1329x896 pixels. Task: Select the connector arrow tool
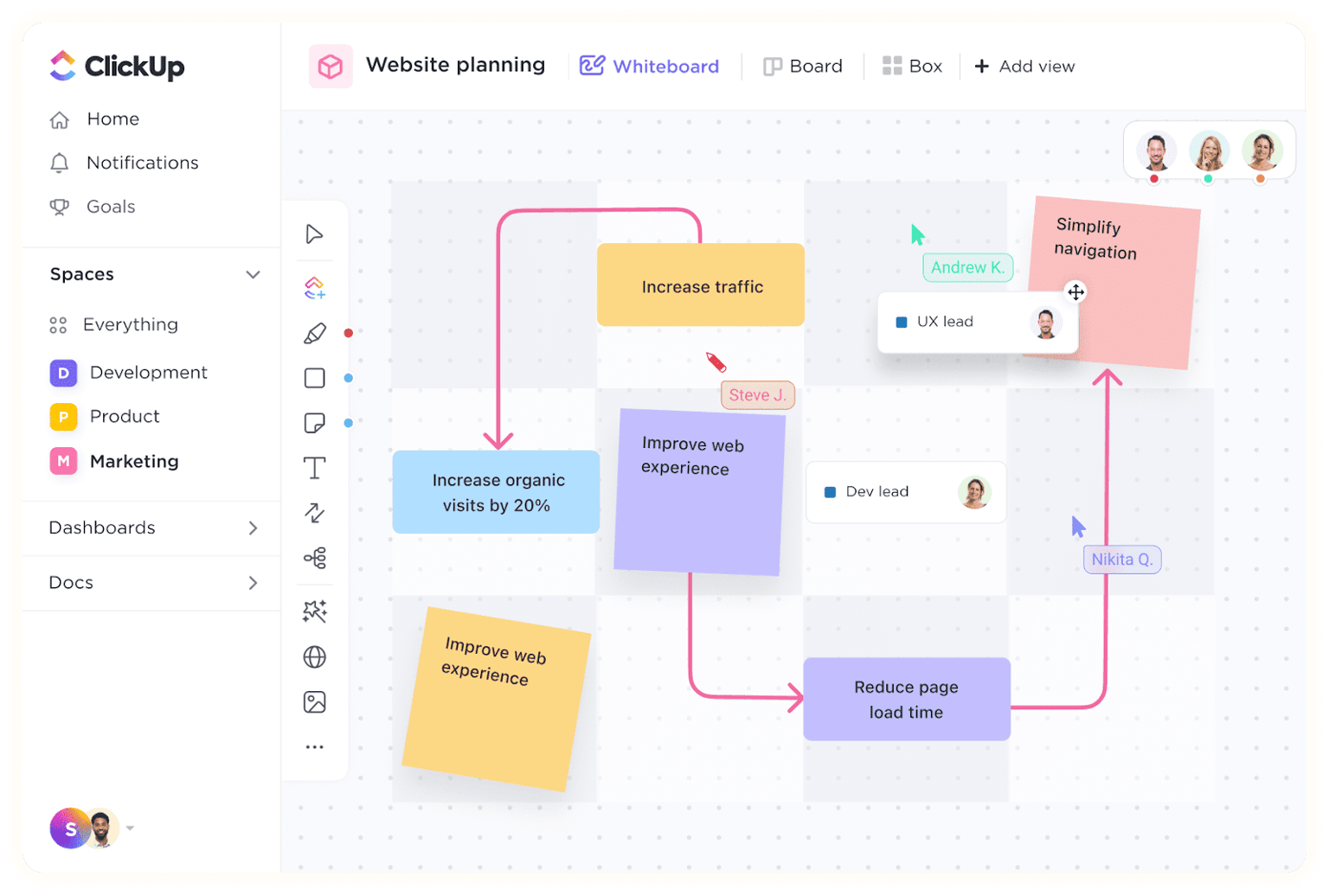tap(314, 513)
